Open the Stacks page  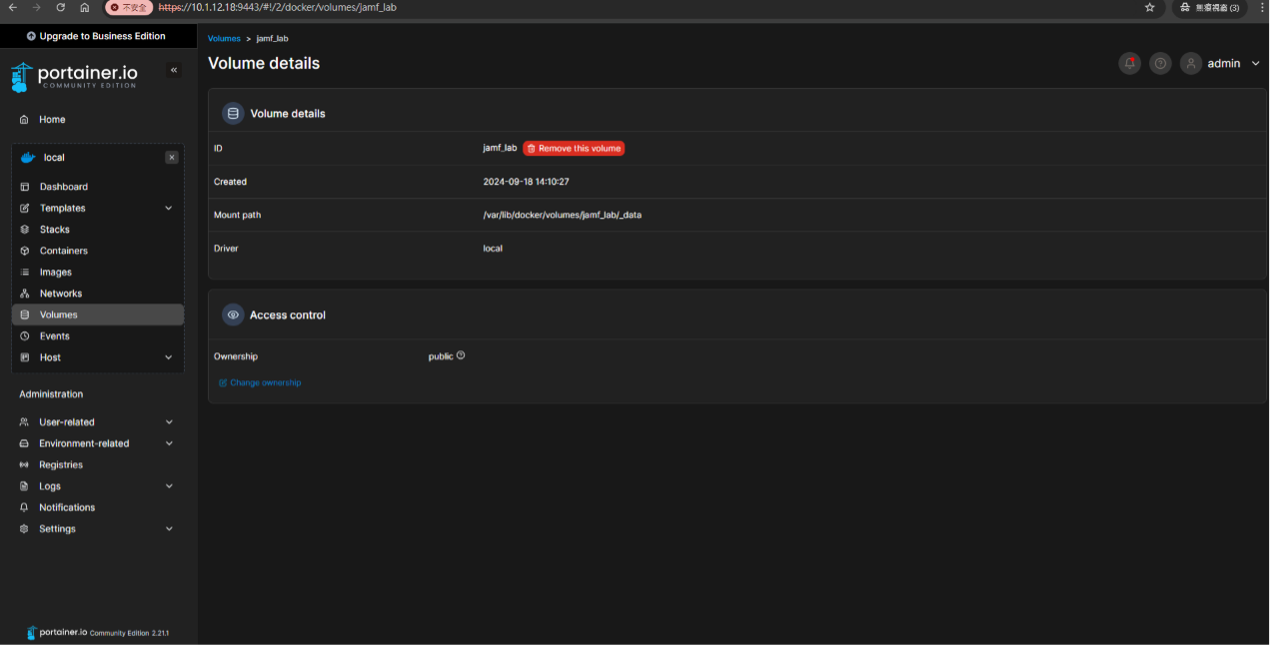(x=54, y=229)
